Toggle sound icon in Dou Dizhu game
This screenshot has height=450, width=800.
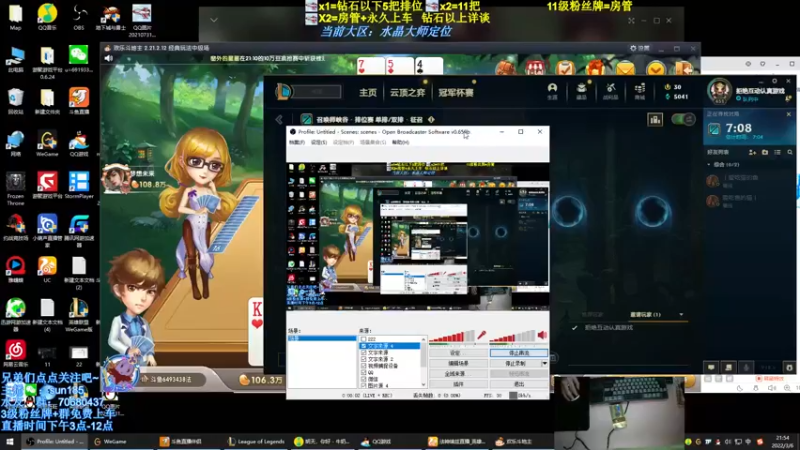109,58
